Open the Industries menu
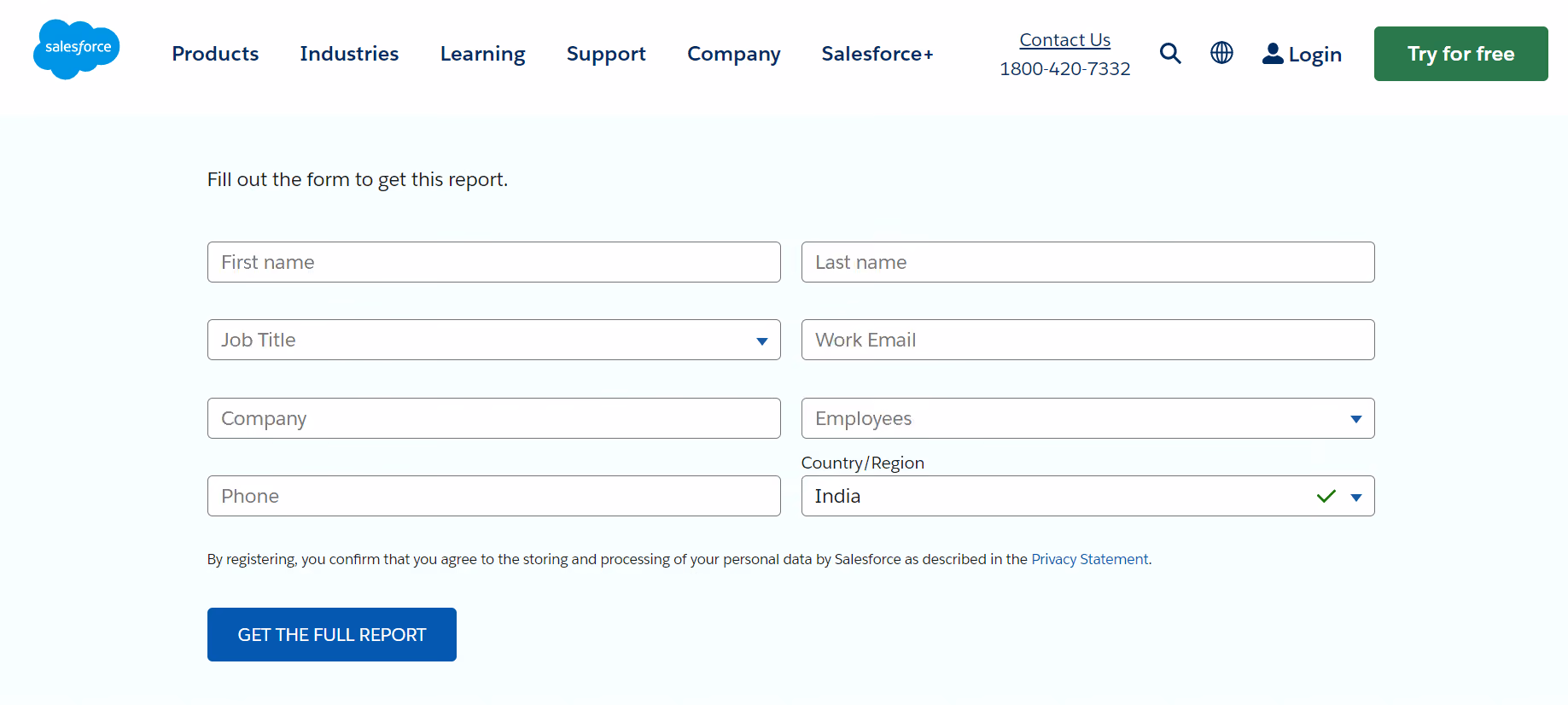 point(349,54)
